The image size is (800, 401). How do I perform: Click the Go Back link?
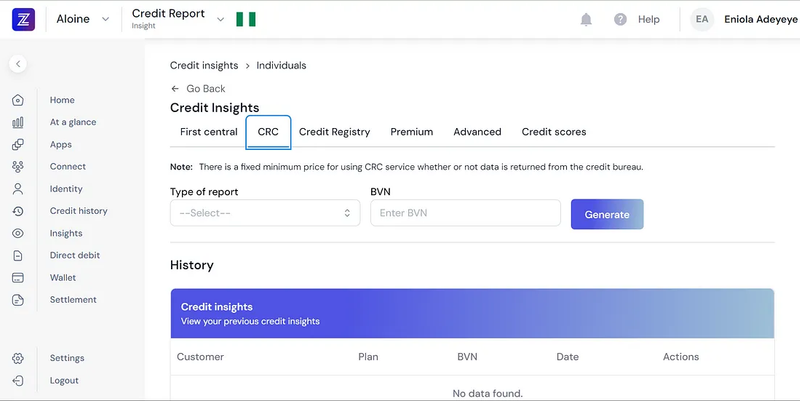(x=198, y=89)
